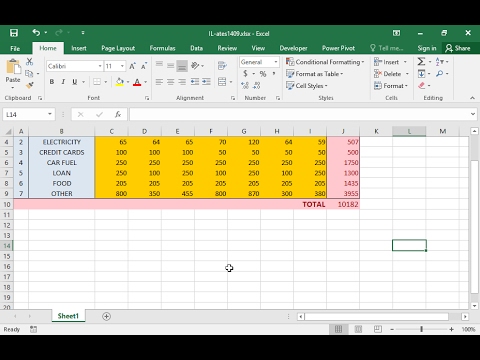Switch to the Insert tab
Screen dimensions: 480x360
point(79,48)
